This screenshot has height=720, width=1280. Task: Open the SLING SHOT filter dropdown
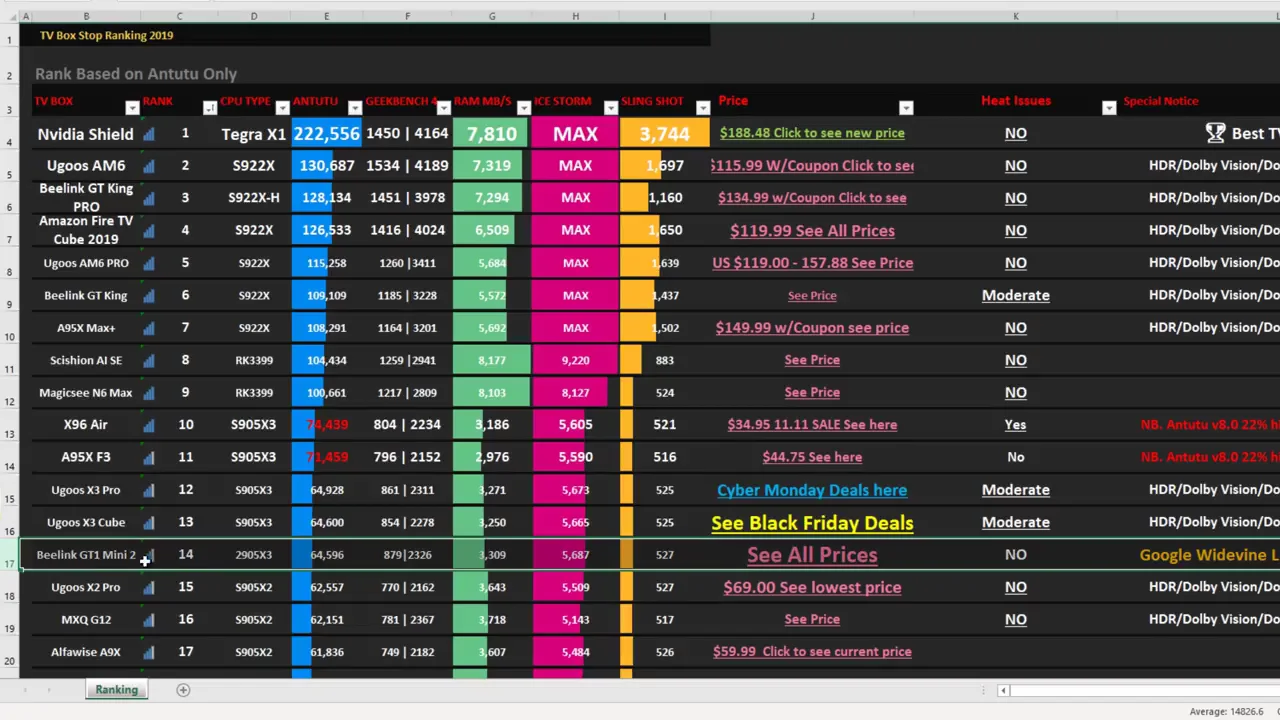coord(702,108)
